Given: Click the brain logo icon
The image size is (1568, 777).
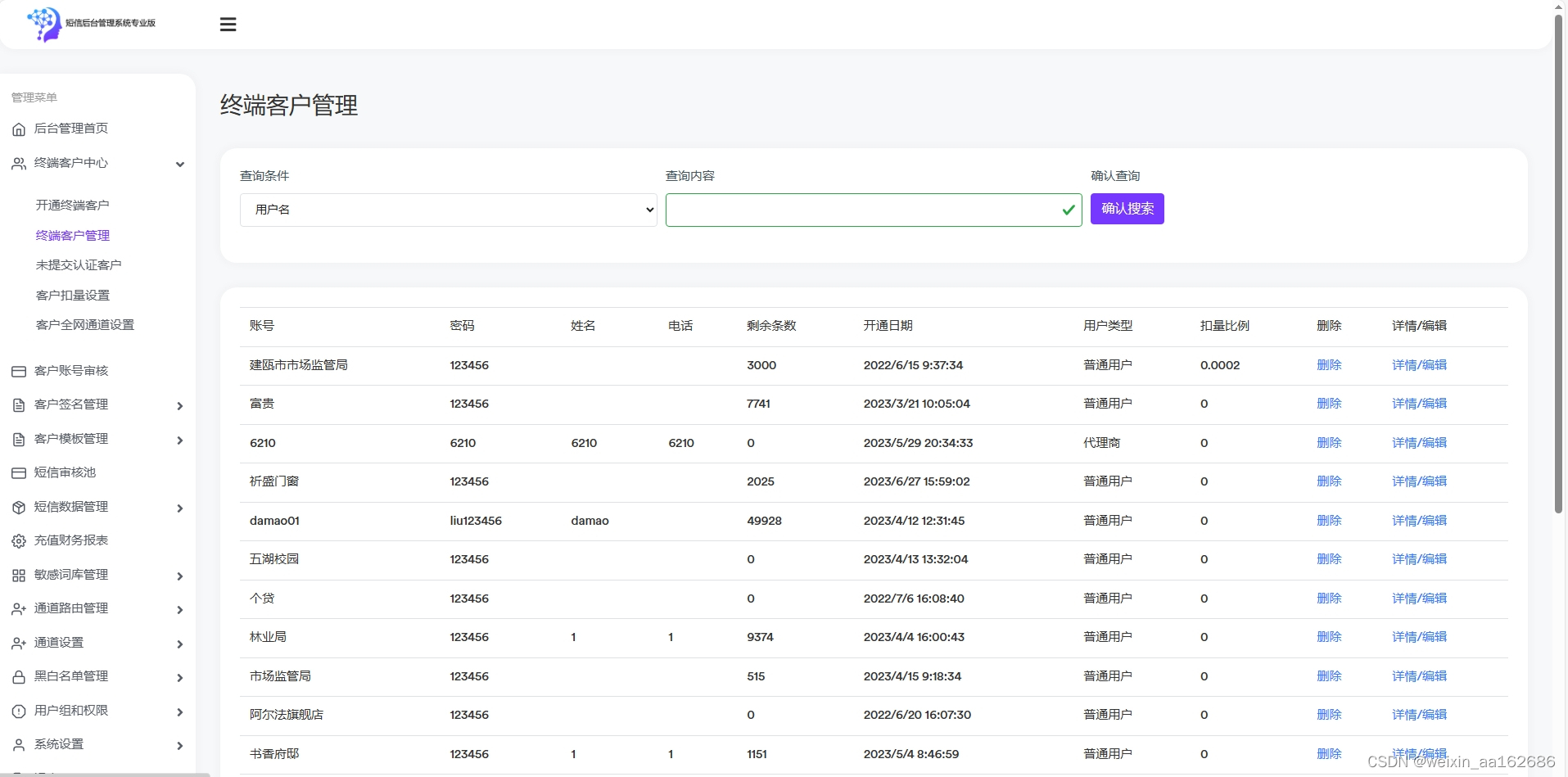Looking at the screenshot, I should (44, 25).
